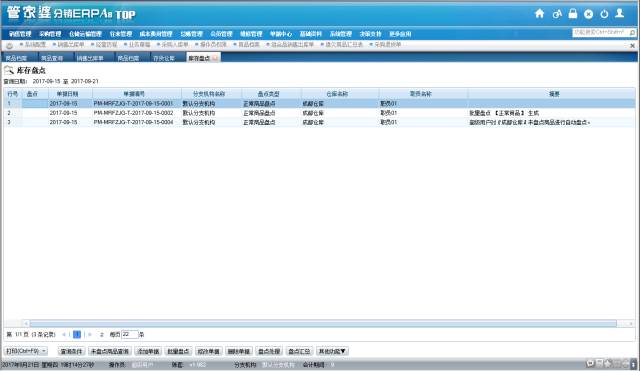This screenshot has width=640, height=371.
Task: Select the row with number ending 0002
Action: tap(319, 113)
